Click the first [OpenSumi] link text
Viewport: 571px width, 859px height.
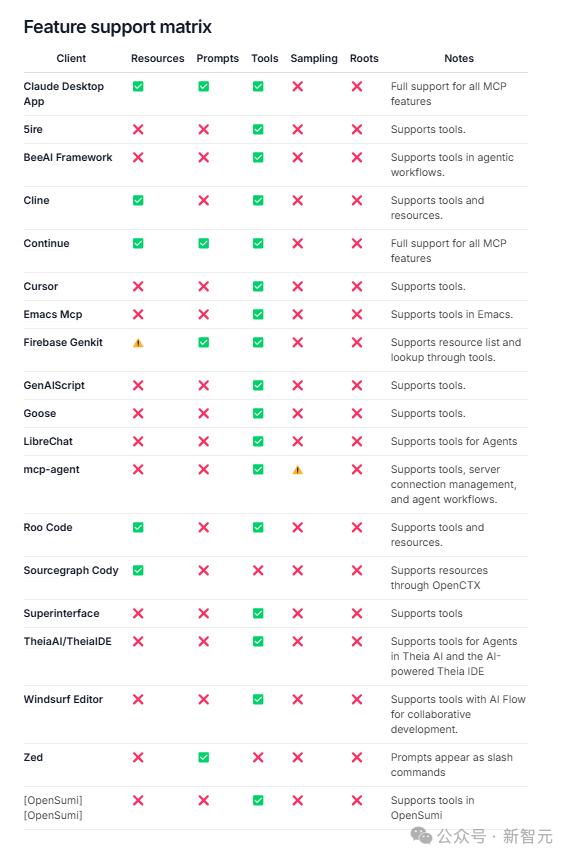click(x=53, y=800)
